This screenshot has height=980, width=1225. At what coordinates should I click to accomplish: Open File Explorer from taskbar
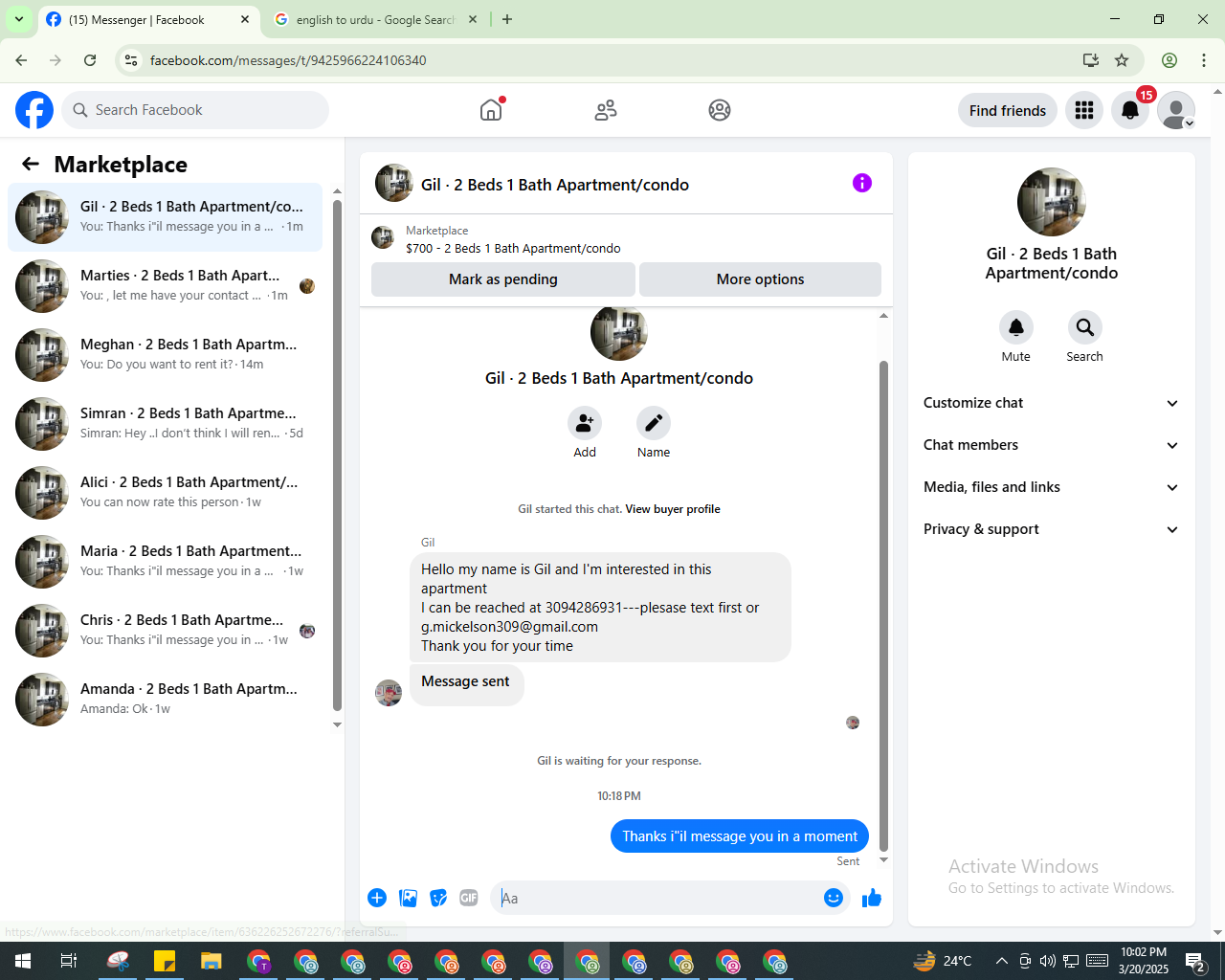[x=211, y=961]
